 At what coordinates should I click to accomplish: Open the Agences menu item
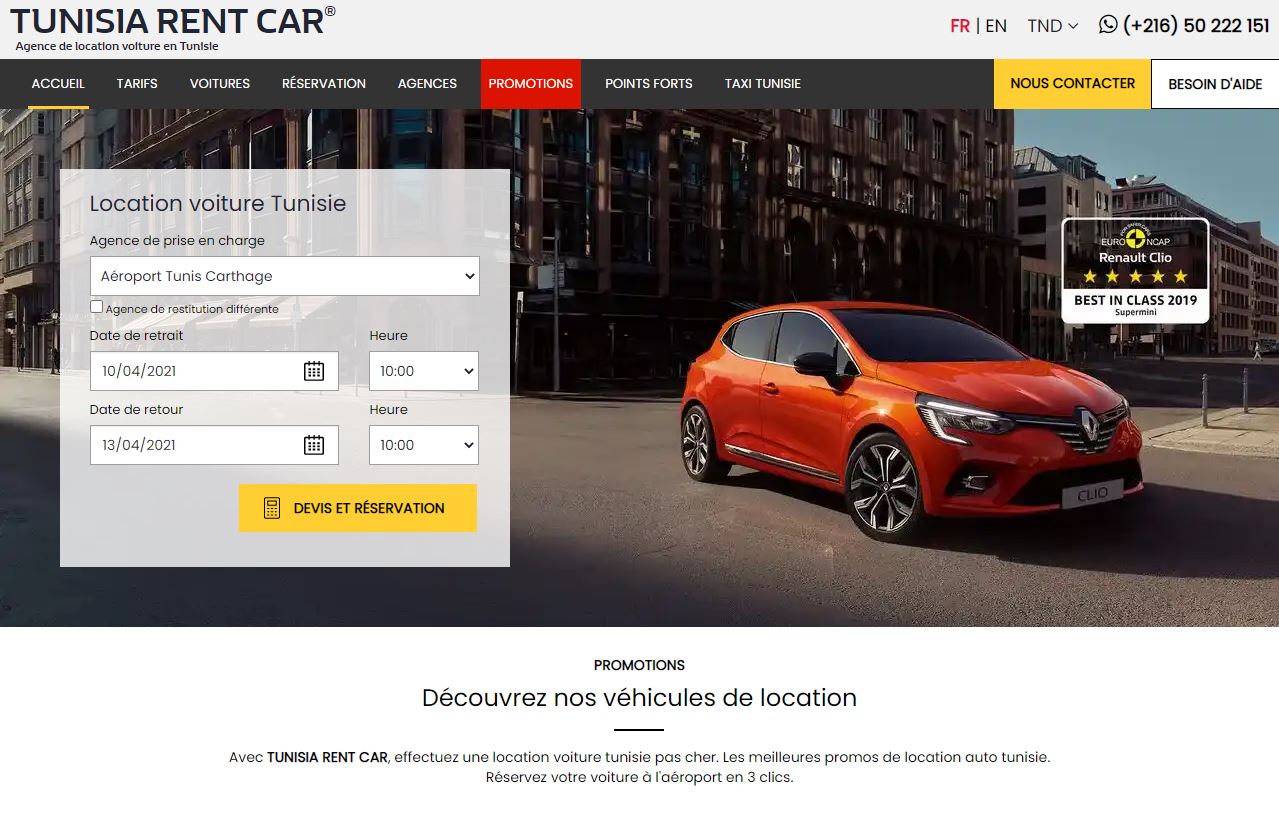[427, 84]
